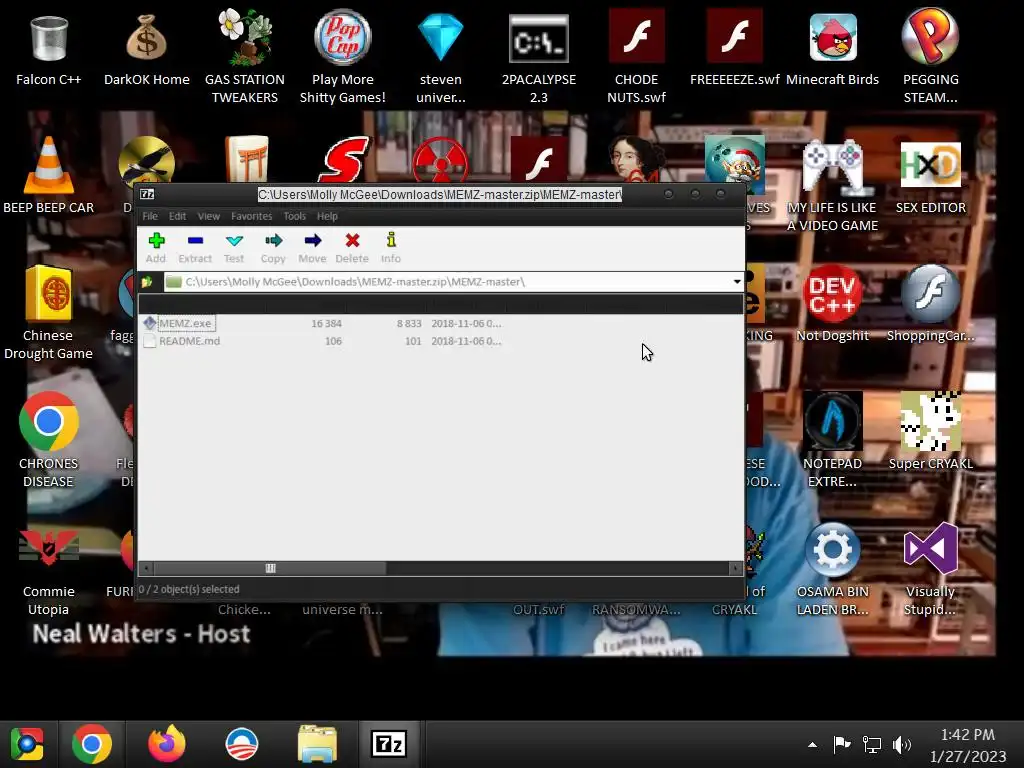
Task: Select the BEEP BEEP CAR cone icon
Action: pyautogui.click(x=49, y=175)
